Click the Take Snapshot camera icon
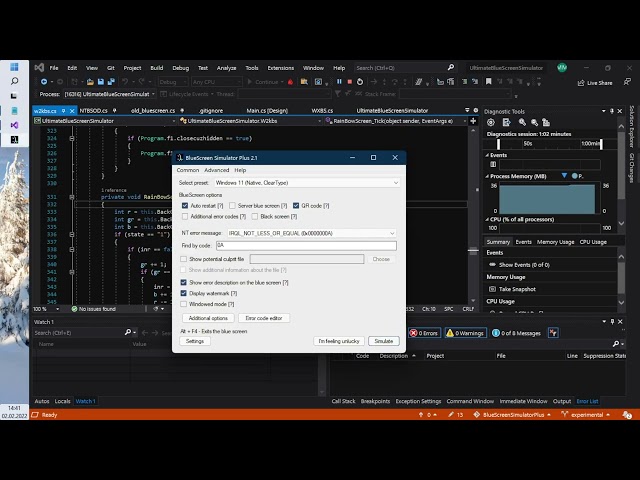This screenshot has width=640, height=480. pyautogui.click(x=492, y=289)
